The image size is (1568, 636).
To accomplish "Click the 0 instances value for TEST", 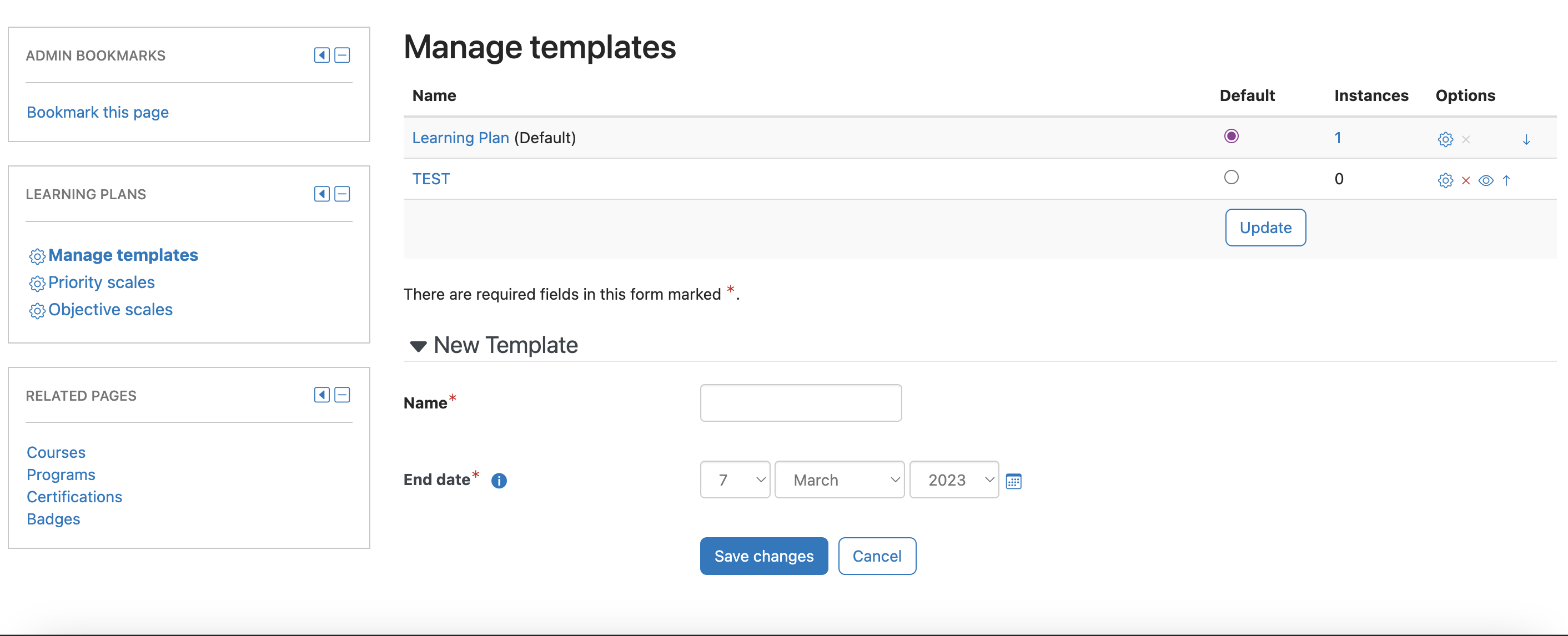I will [1339, 179].
